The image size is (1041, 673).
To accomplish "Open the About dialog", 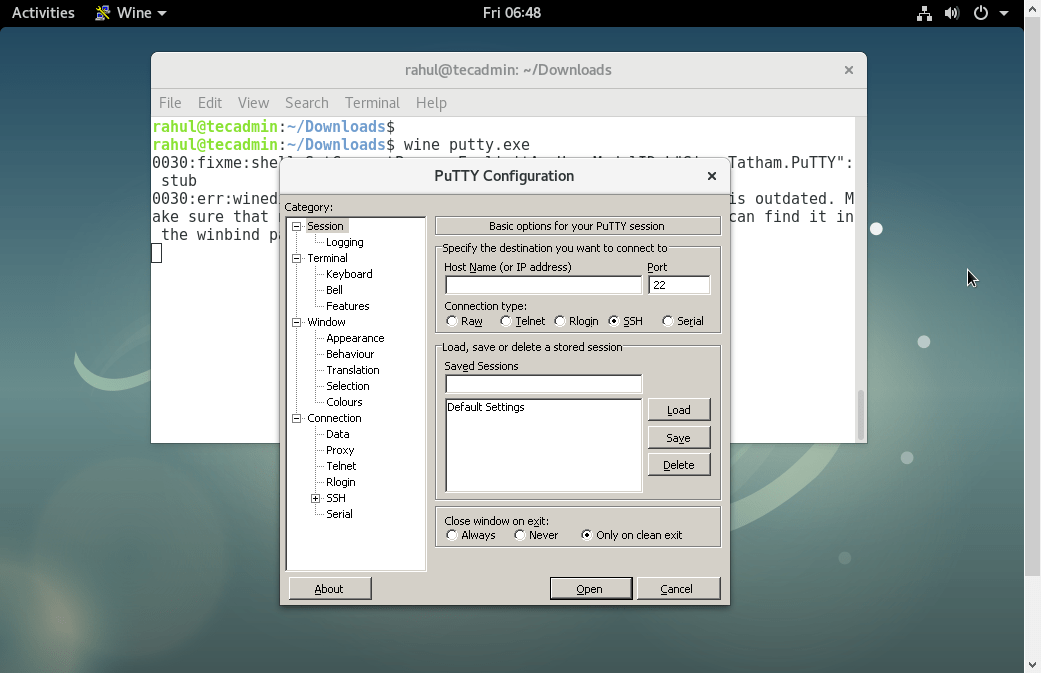I will tap(329, 588).
